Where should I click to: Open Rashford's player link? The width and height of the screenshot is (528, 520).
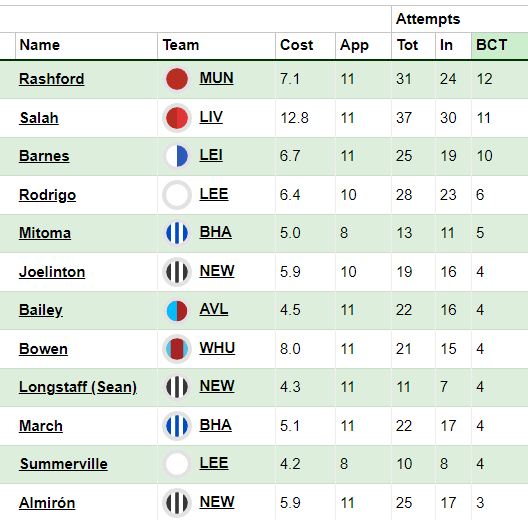tap(52, 79)
